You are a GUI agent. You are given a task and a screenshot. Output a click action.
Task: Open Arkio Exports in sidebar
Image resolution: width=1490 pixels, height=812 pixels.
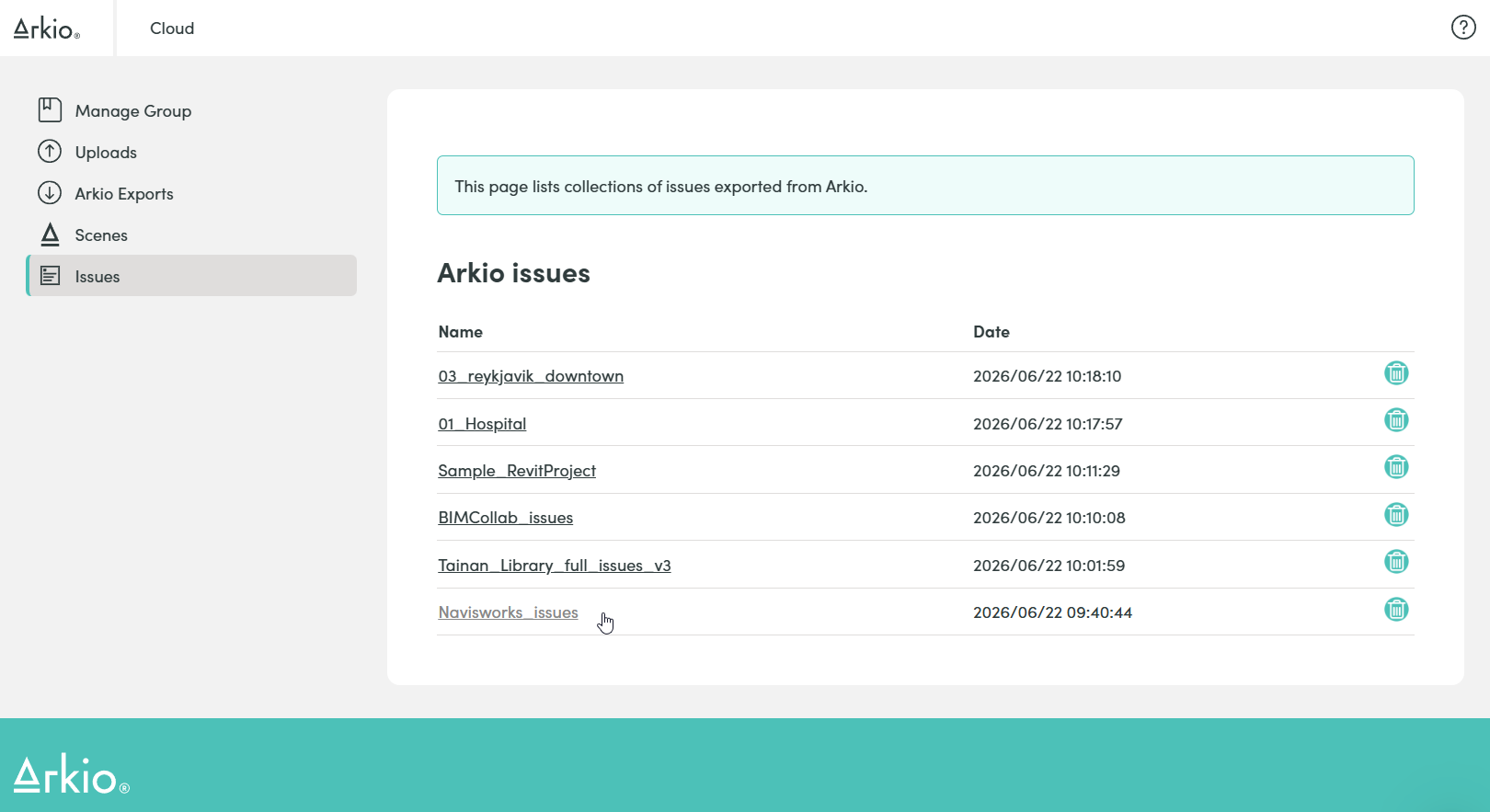click(191, 193)
